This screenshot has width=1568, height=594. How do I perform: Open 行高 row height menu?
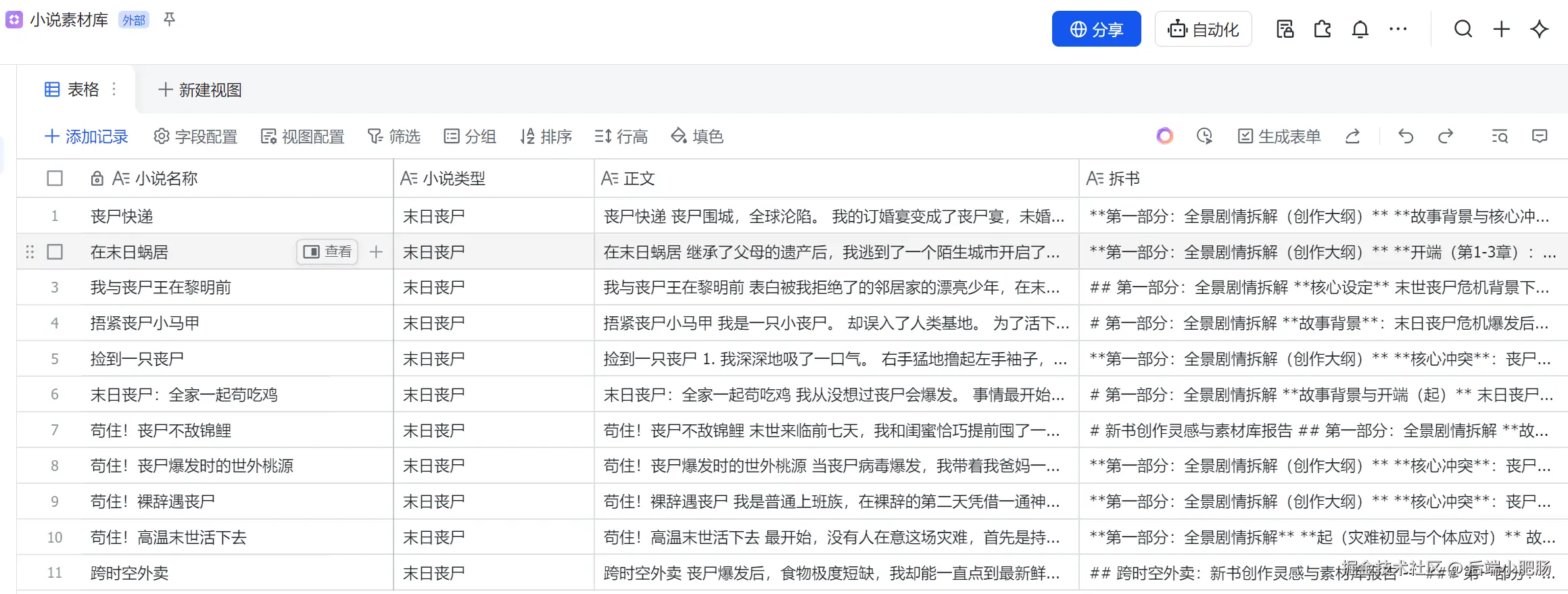tap(621, 137)
